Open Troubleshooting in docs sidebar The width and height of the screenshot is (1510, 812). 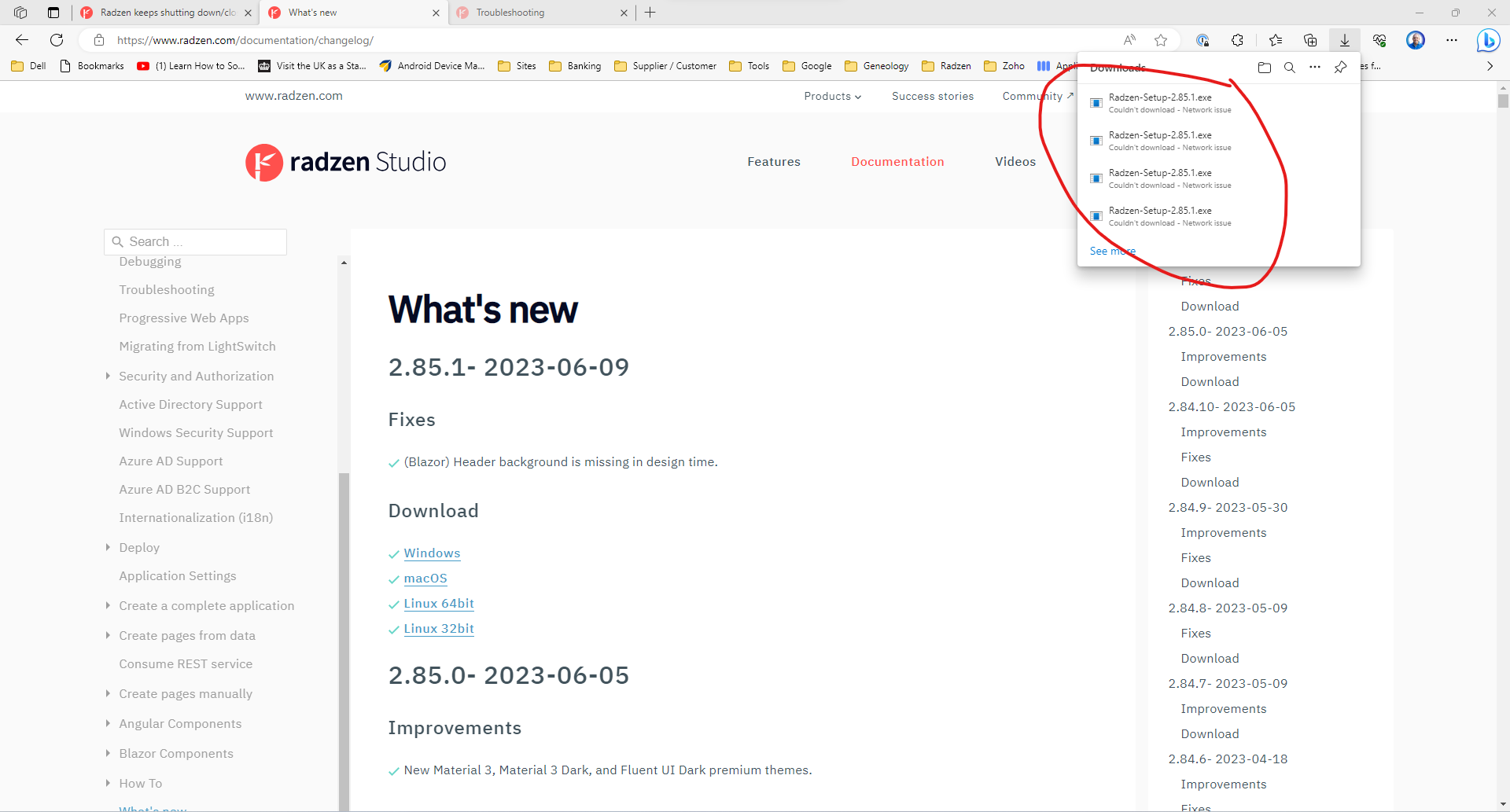167,290
